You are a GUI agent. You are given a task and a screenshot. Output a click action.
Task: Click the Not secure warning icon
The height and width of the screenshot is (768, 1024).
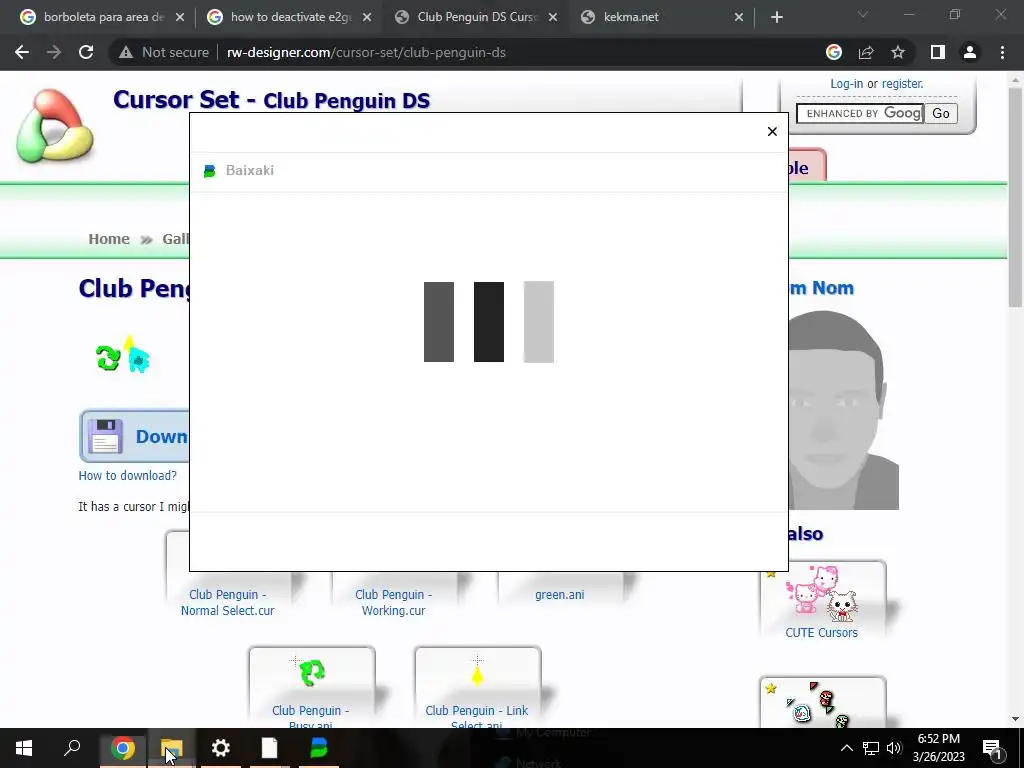[x=126, y=52]
